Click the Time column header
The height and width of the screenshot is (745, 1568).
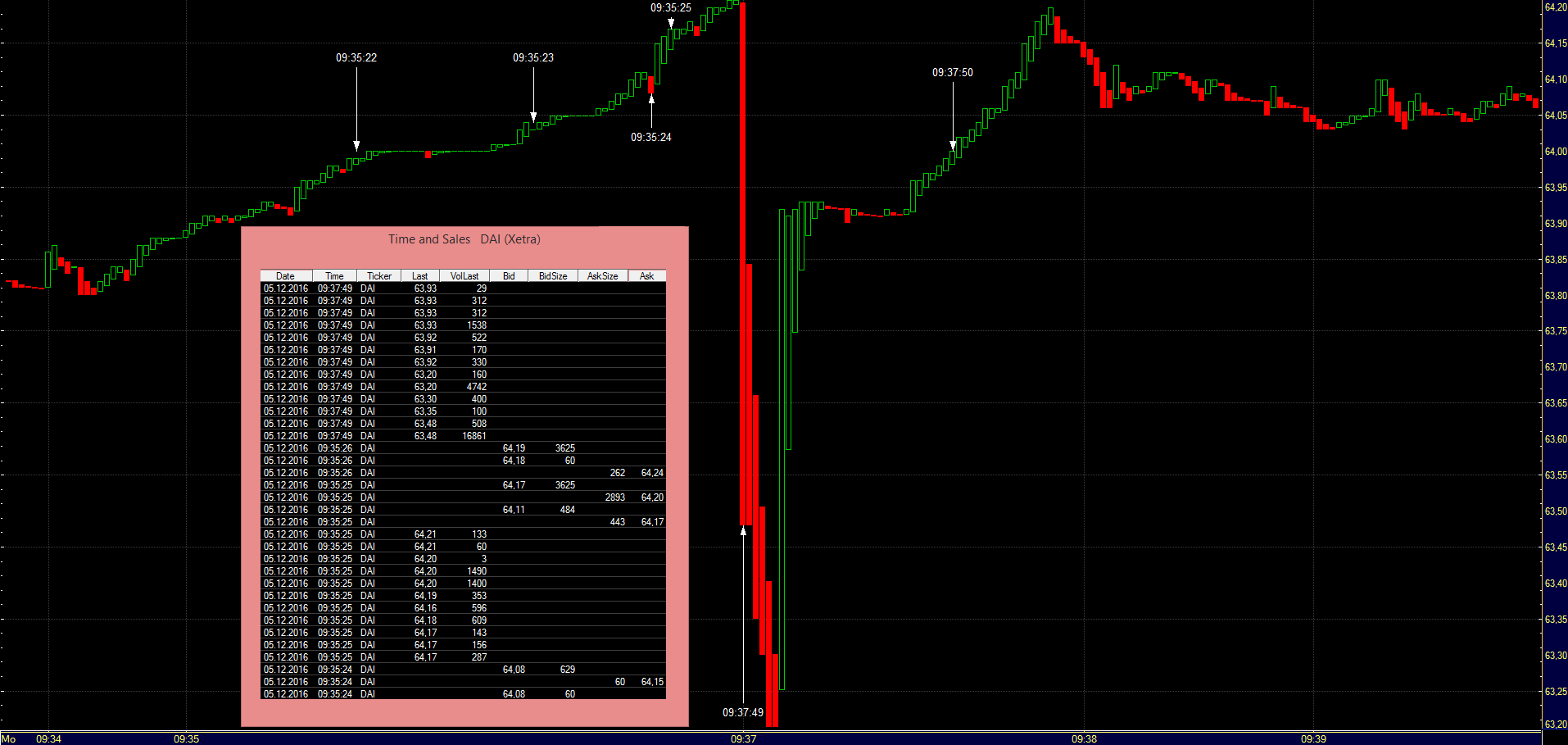(334, 276)
